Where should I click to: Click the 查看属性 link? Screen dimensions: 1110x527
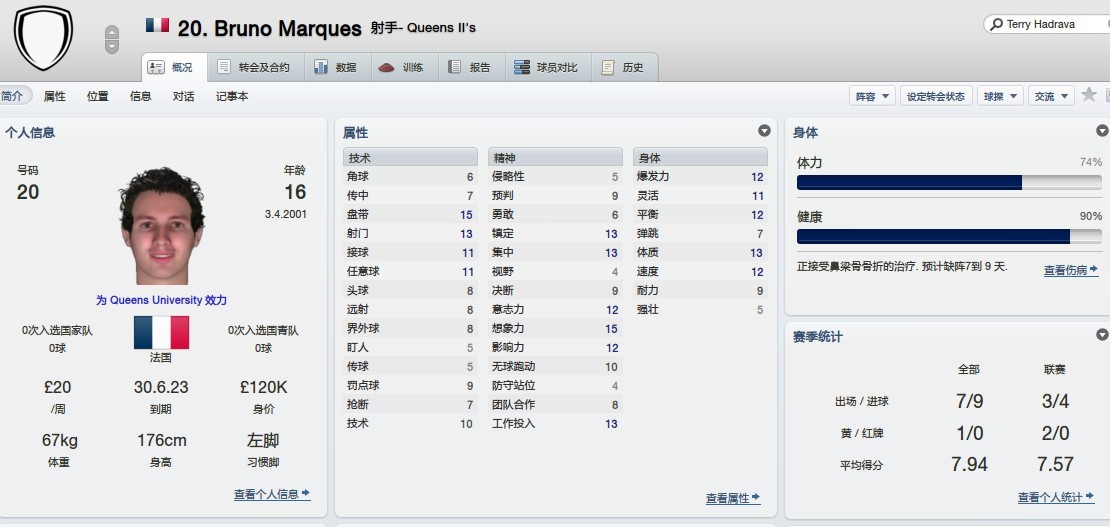pos(732,498)
